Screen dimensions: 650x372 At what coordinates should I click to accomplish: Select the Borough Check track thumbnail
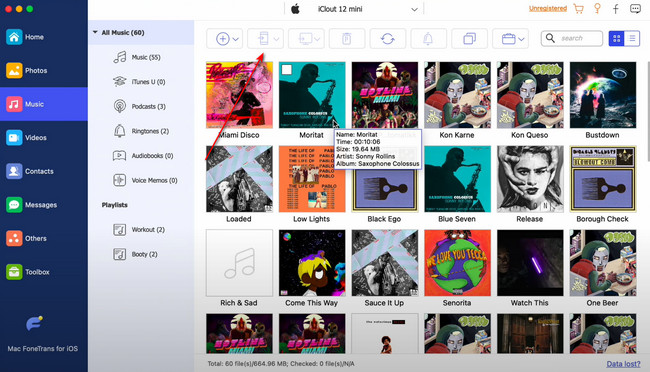click(603, 179)
